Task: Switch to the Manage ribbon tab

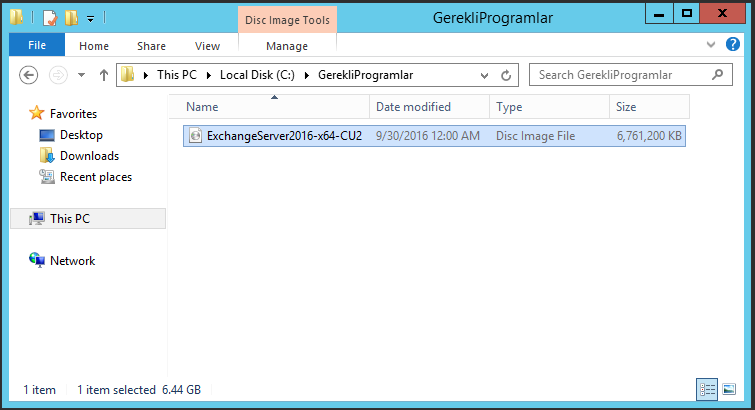Action: [x=287, y=46]
